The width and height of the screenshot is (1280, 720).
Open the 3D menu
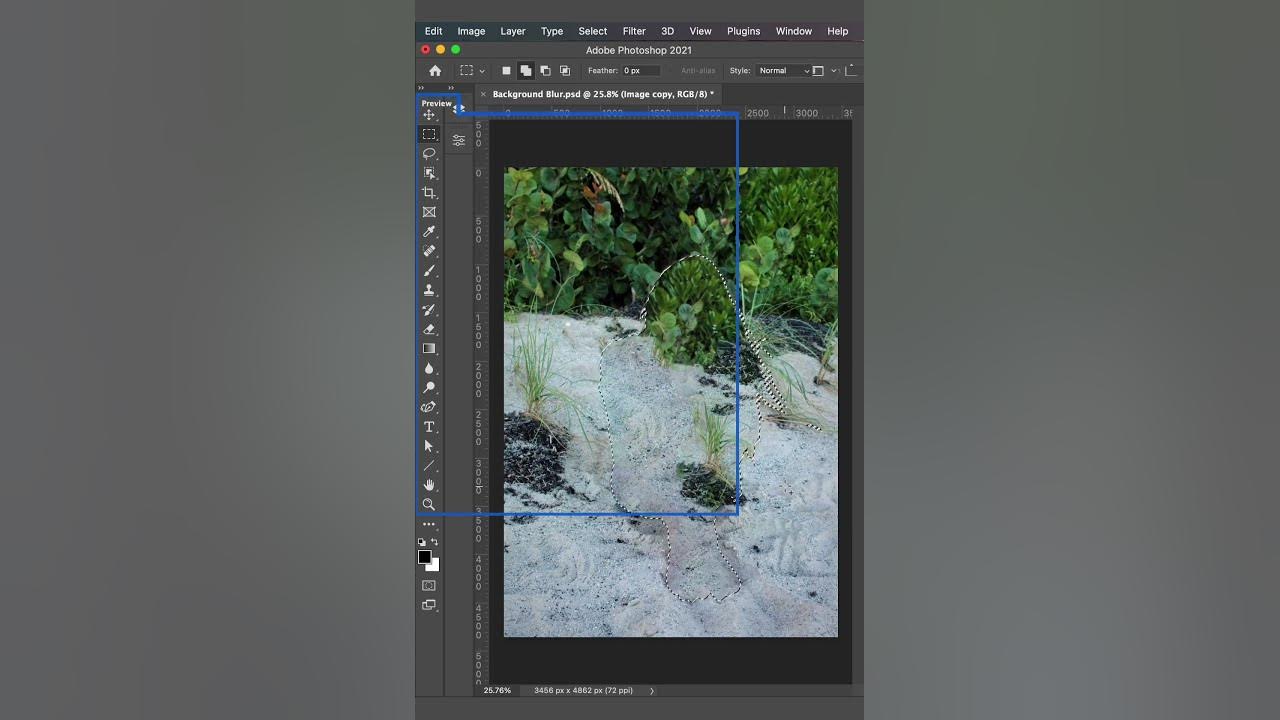coord(667,31)
